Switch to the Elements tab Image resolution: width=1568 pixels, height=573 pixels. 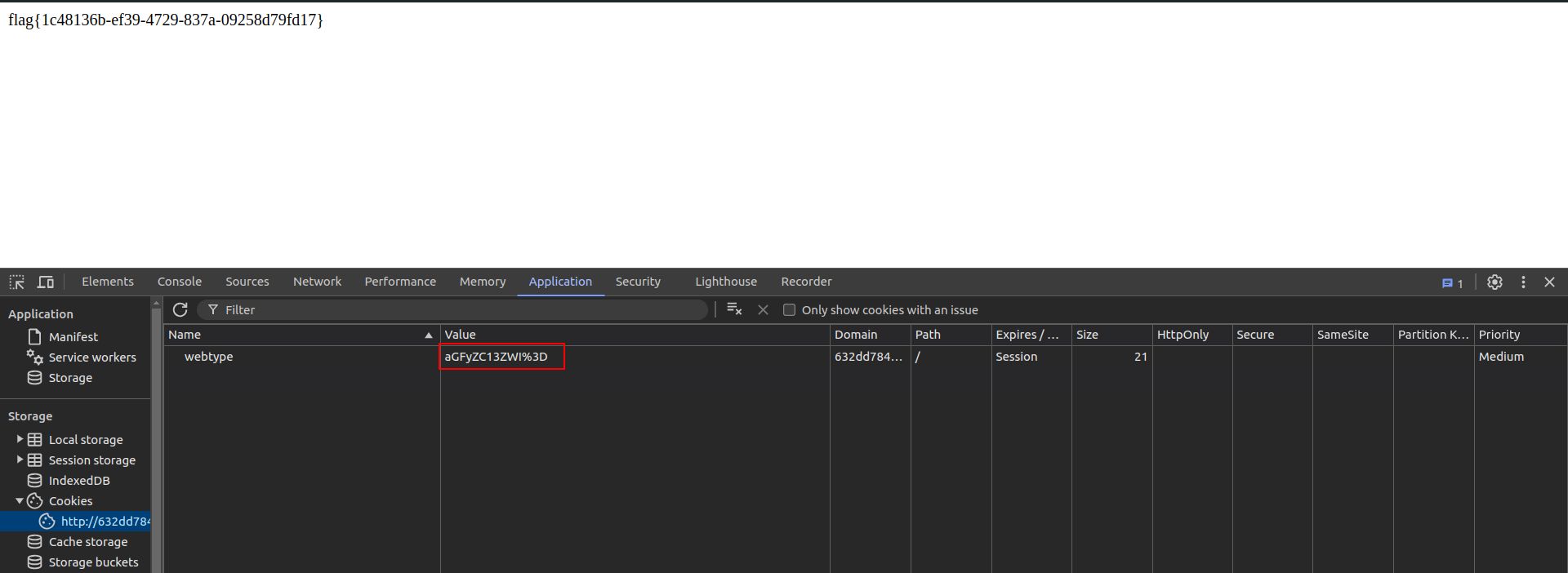[108, 282]
